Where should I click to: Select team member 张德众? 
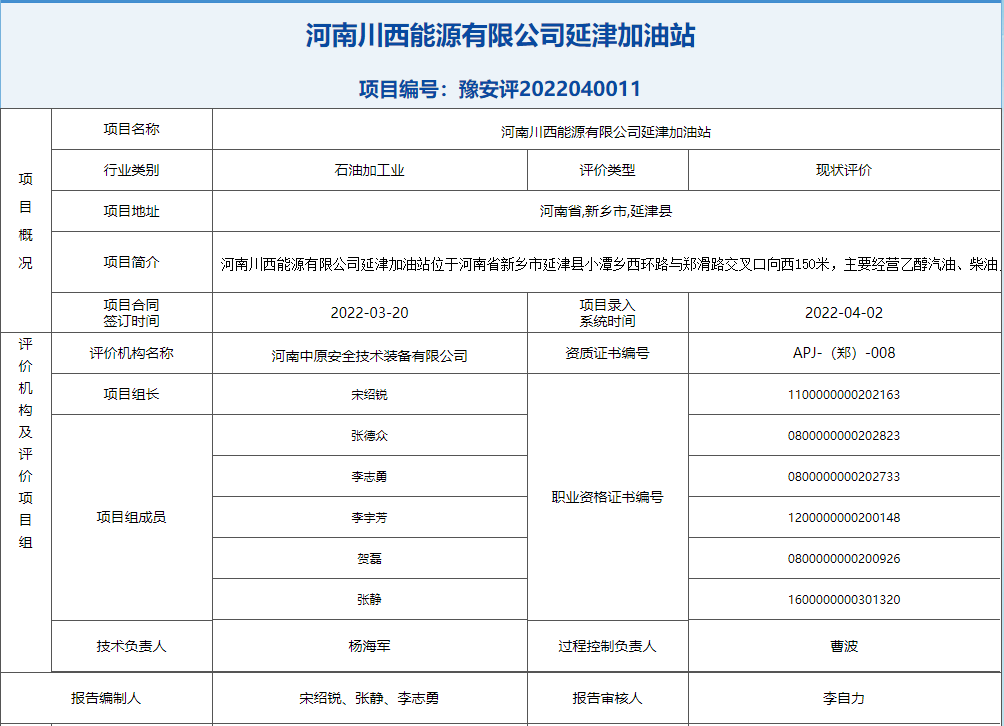click(369, 436)
